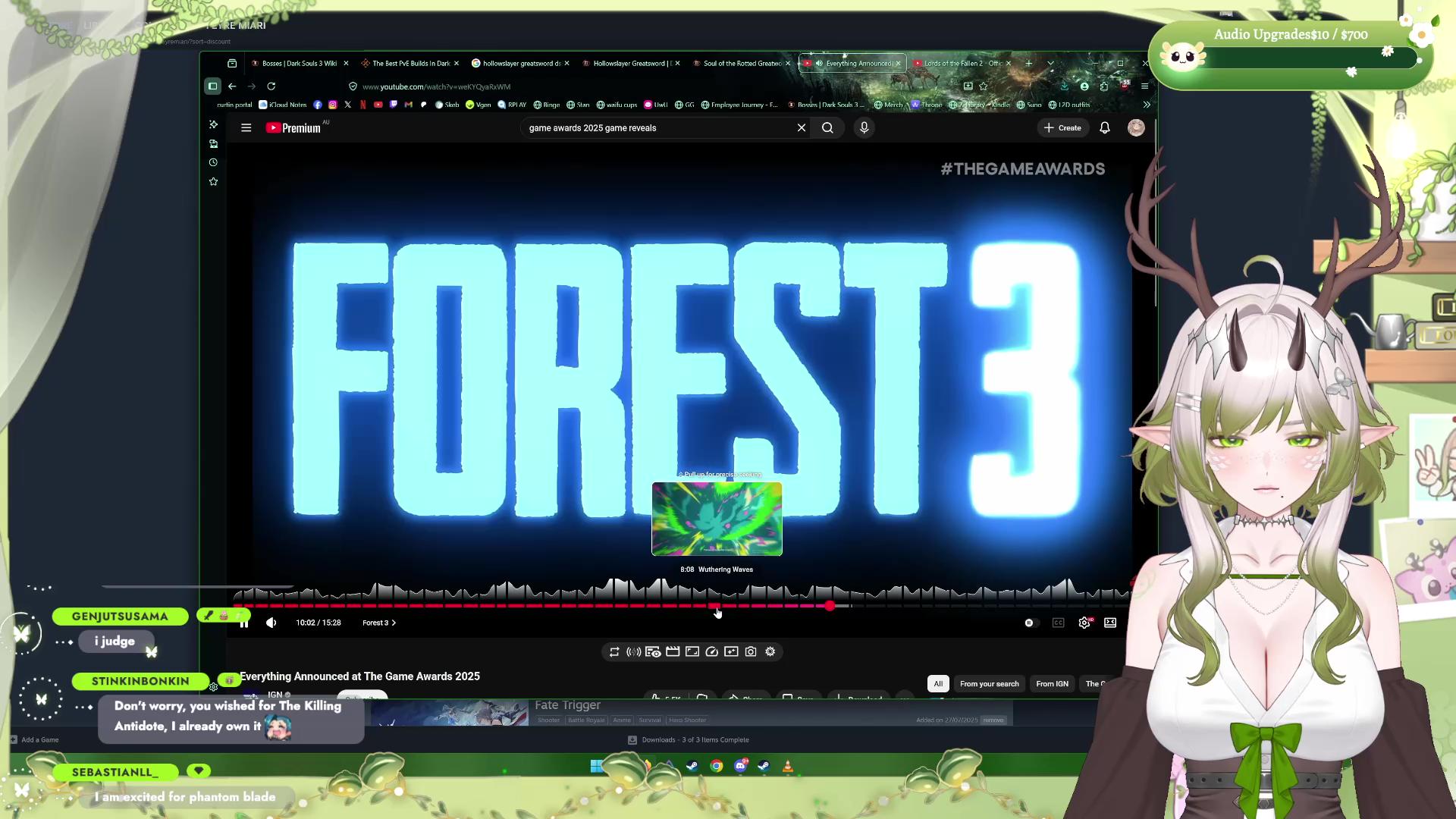Open the Windows Start menu
Screen dimensions: 1456x819
(x=597, y=766)
